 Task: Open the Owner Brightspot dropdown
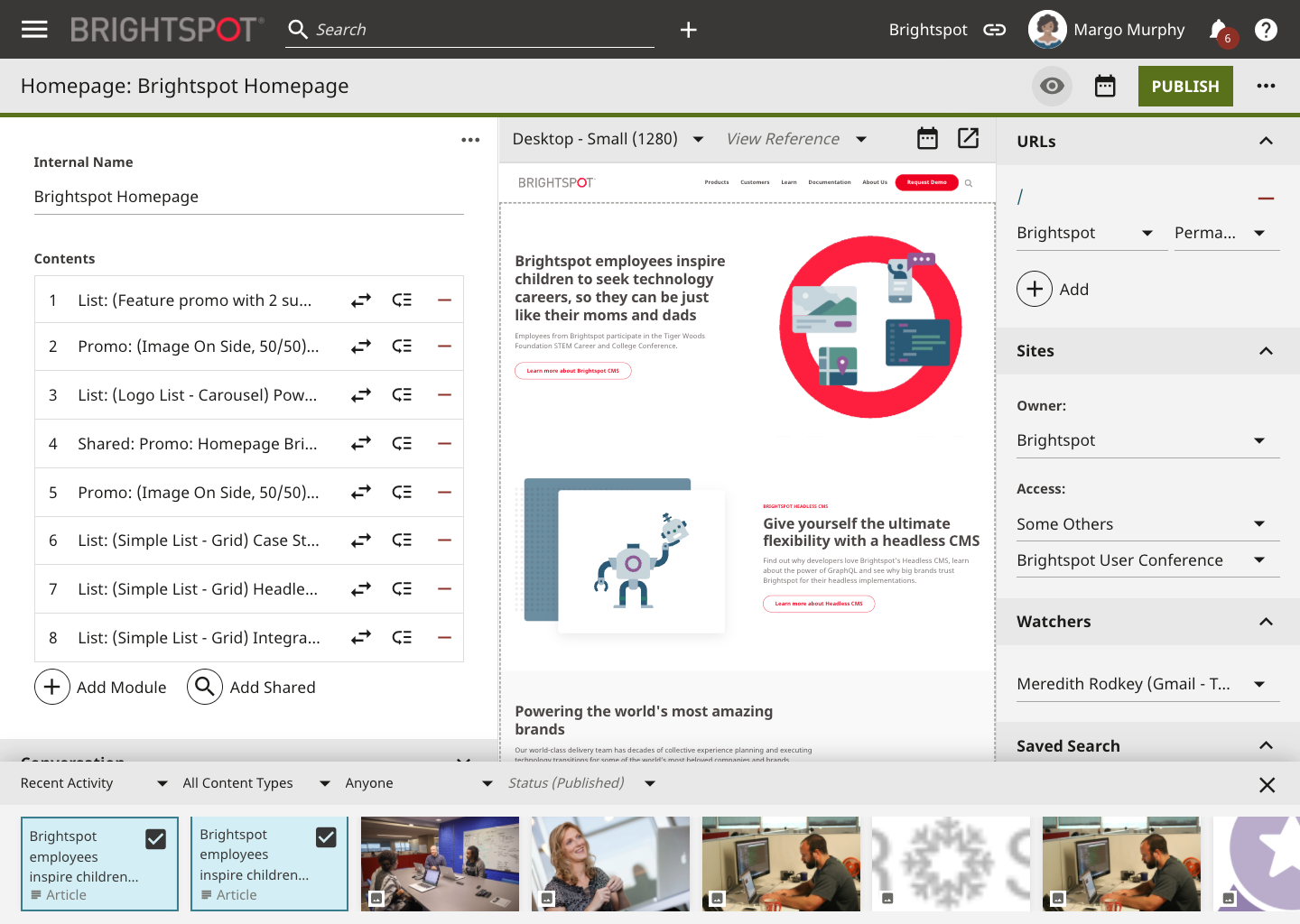(x=1148, y=440)
